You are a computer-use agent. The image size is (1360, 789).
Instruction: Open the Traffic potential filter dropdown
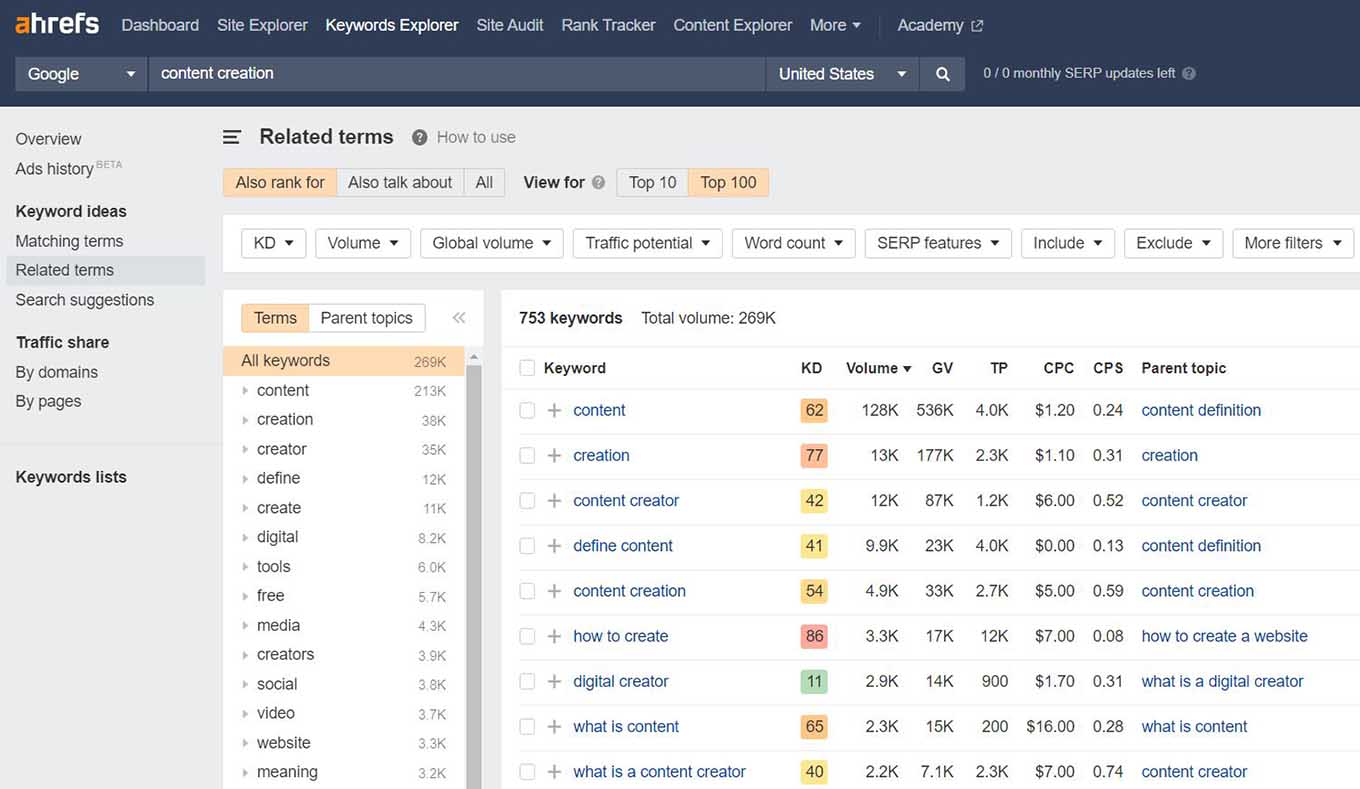[648, 243]
